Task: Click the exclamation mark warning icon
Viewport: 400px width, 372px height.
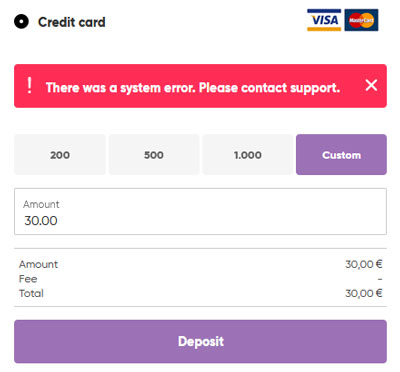Action: [x=30, y=85]
